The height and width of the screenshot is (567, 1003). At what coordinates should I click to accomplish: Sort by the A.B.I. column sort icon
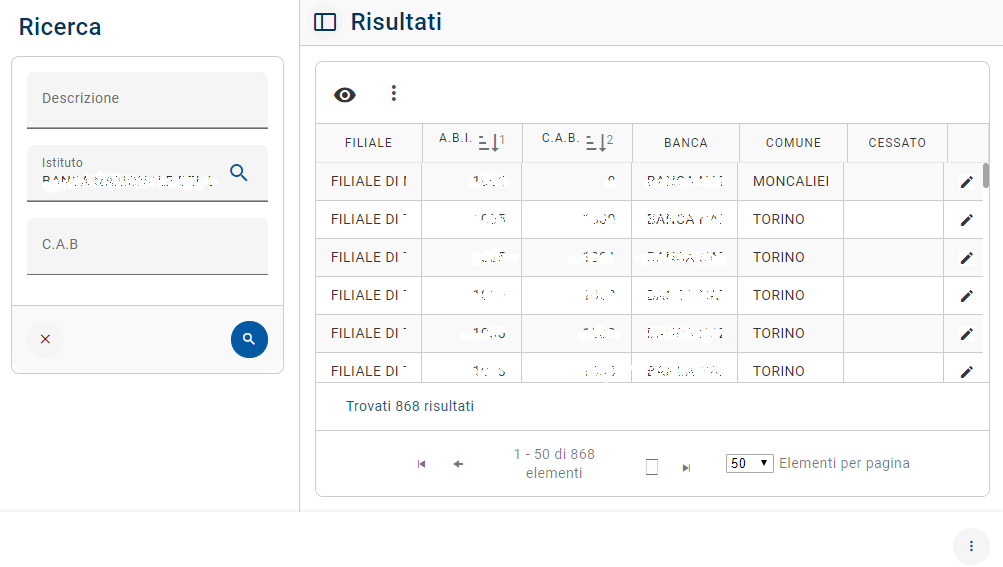point(489,142)
